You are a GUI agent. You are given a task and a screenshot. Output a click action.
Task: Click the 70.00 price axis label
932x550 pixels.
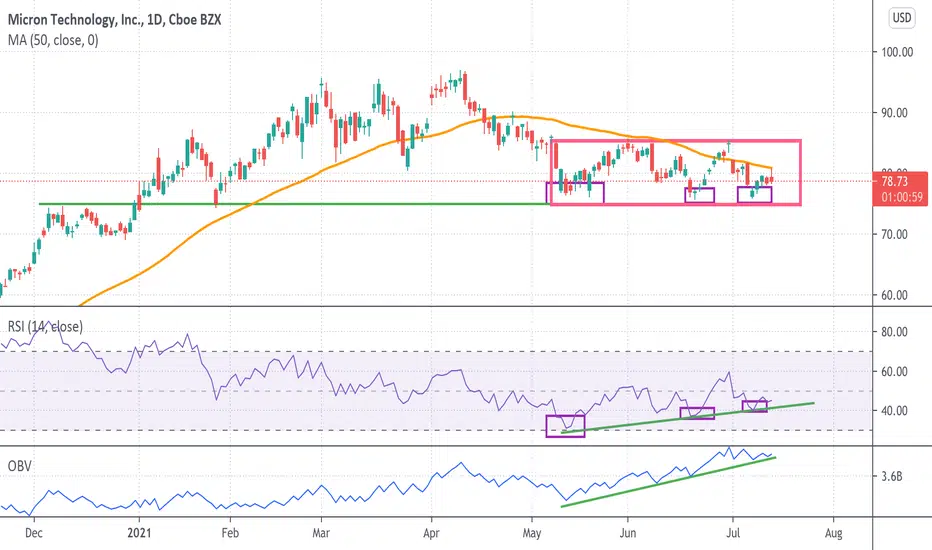[894, 234]
